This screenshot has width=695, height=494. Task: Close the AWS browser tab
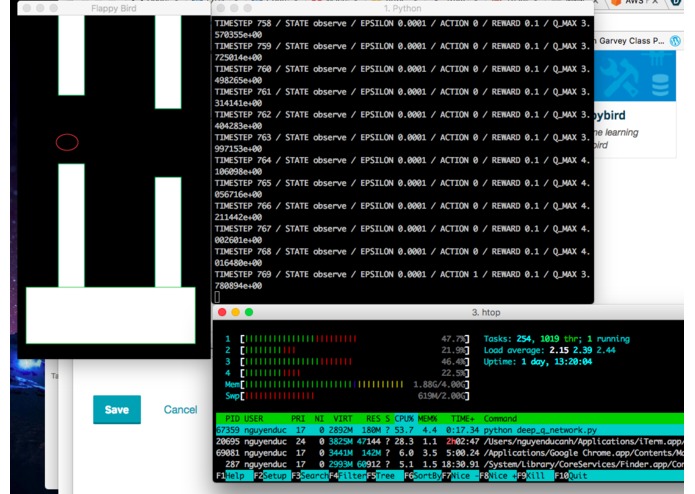pos(655,2)
